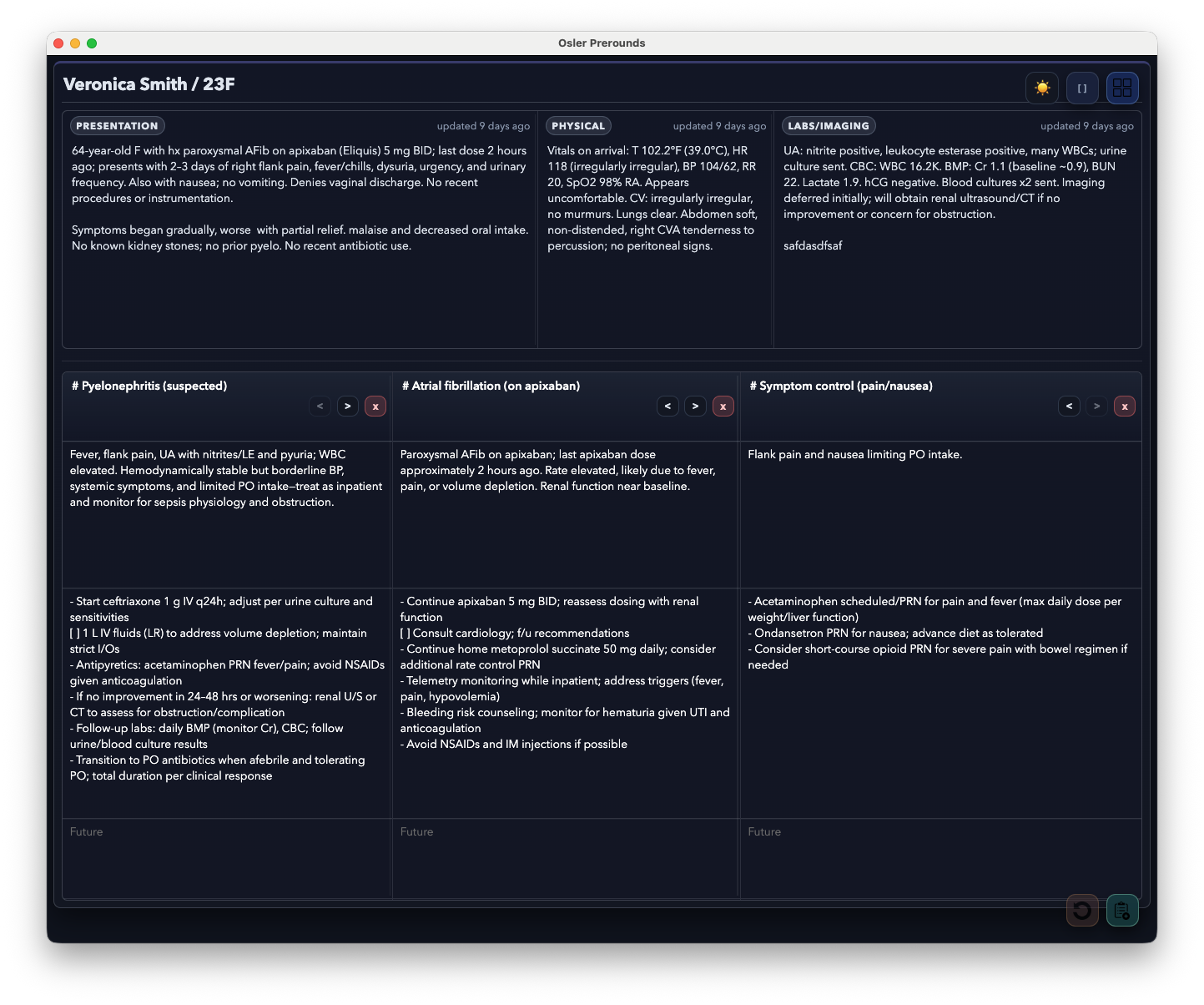Toggle light mode with the sun icon

point(1041,88)
